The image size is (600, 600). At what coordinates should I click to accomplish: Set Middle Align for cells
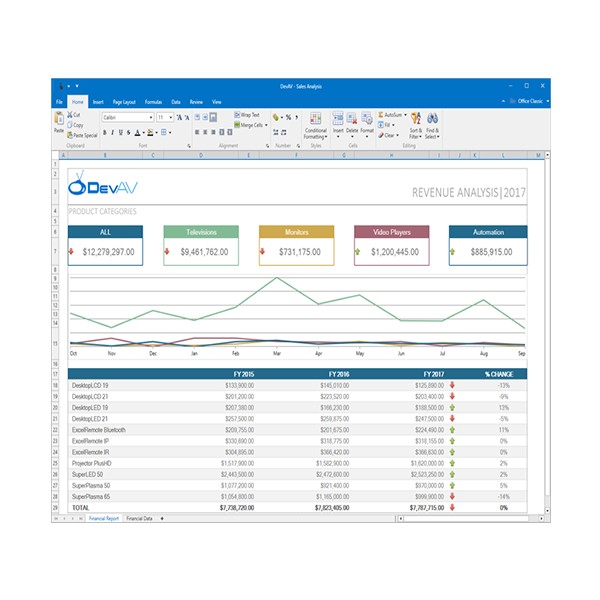click(205, 117)
